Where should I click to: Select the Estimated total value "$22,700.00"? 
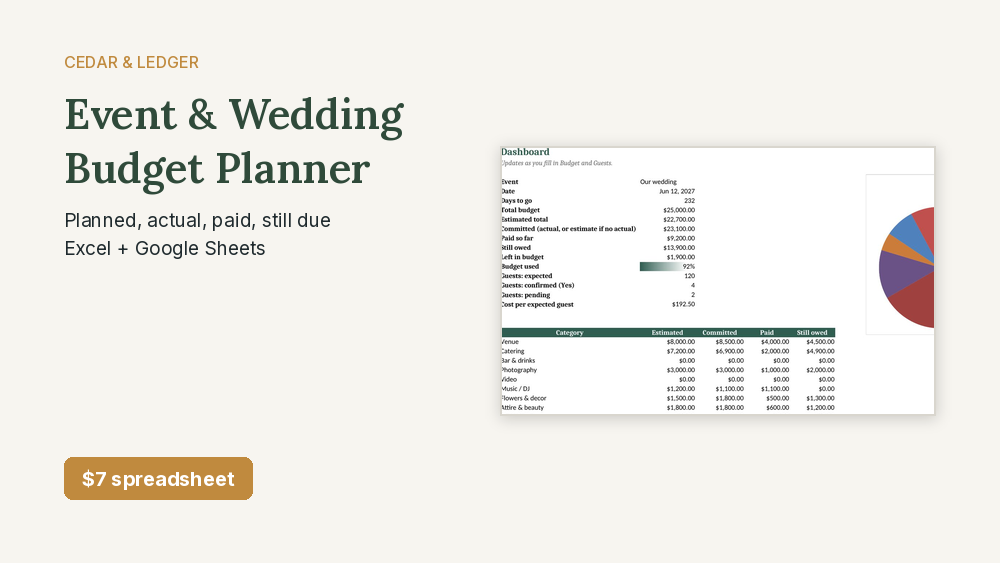pos(679,219)
